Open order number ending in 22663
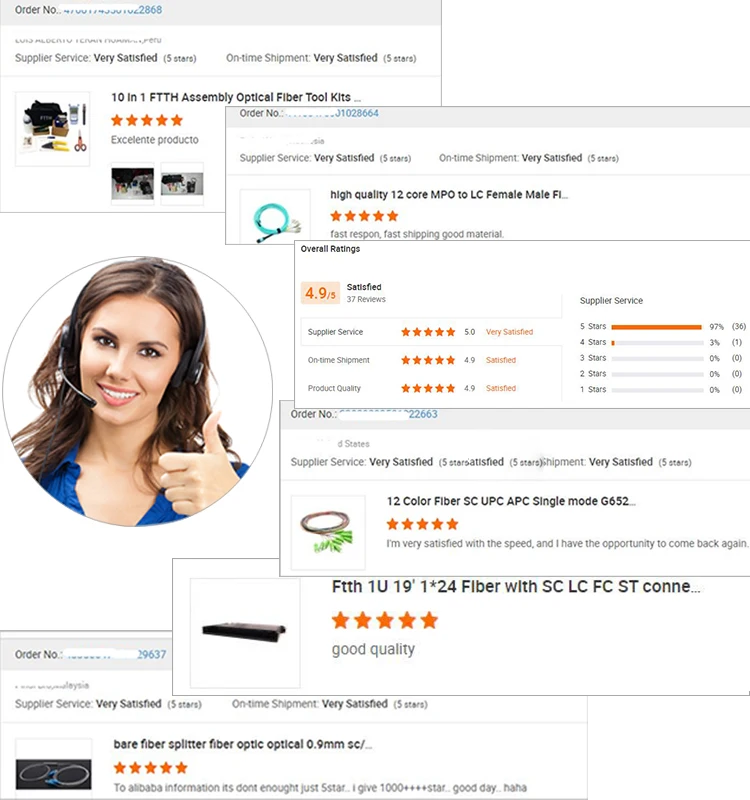Viewport: 750px width, 800px height. coord(388,414)
